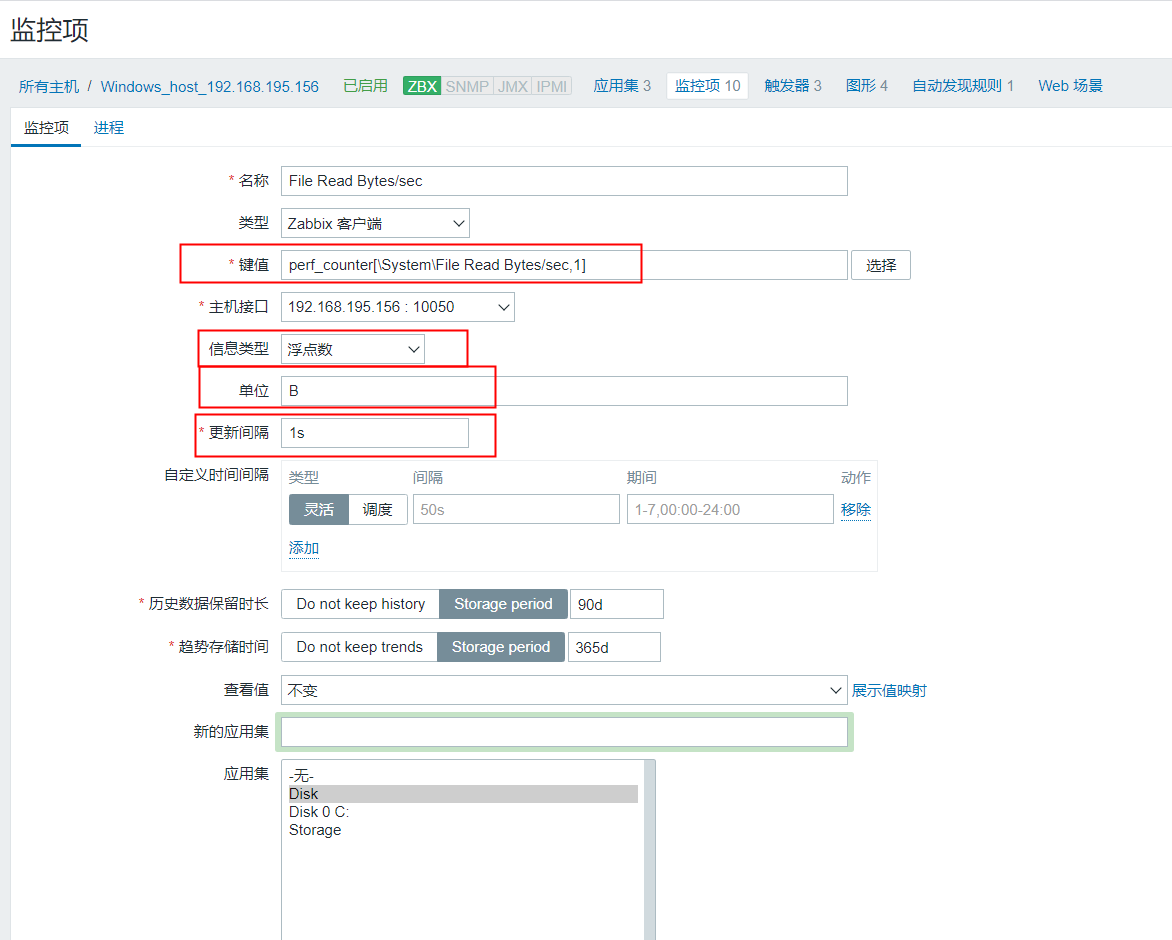1172x940 pixels.
Task: Click 移除 to remove the flexible interval
Action: pyautogui.click(x=856, y=509)
